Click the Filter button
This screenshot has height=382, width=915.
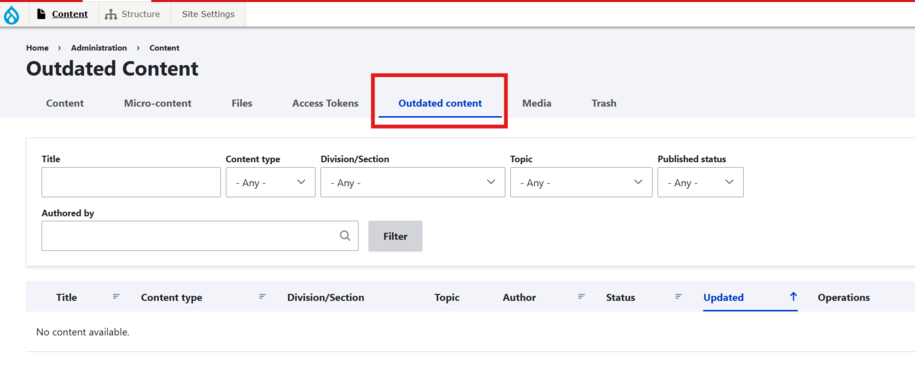tap(395, 236)
